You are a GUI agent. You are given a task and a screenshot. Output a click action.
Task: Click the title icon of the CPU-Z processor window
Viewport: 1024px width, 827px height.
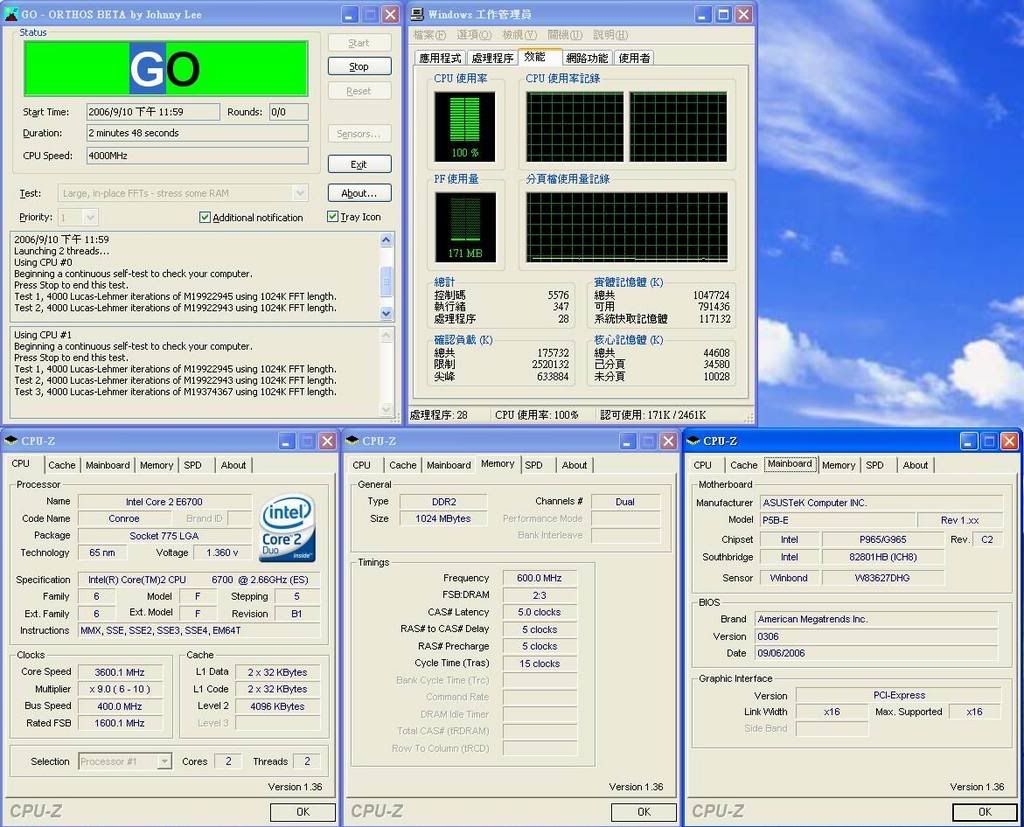pyautogui.click(x=10, y=441)
